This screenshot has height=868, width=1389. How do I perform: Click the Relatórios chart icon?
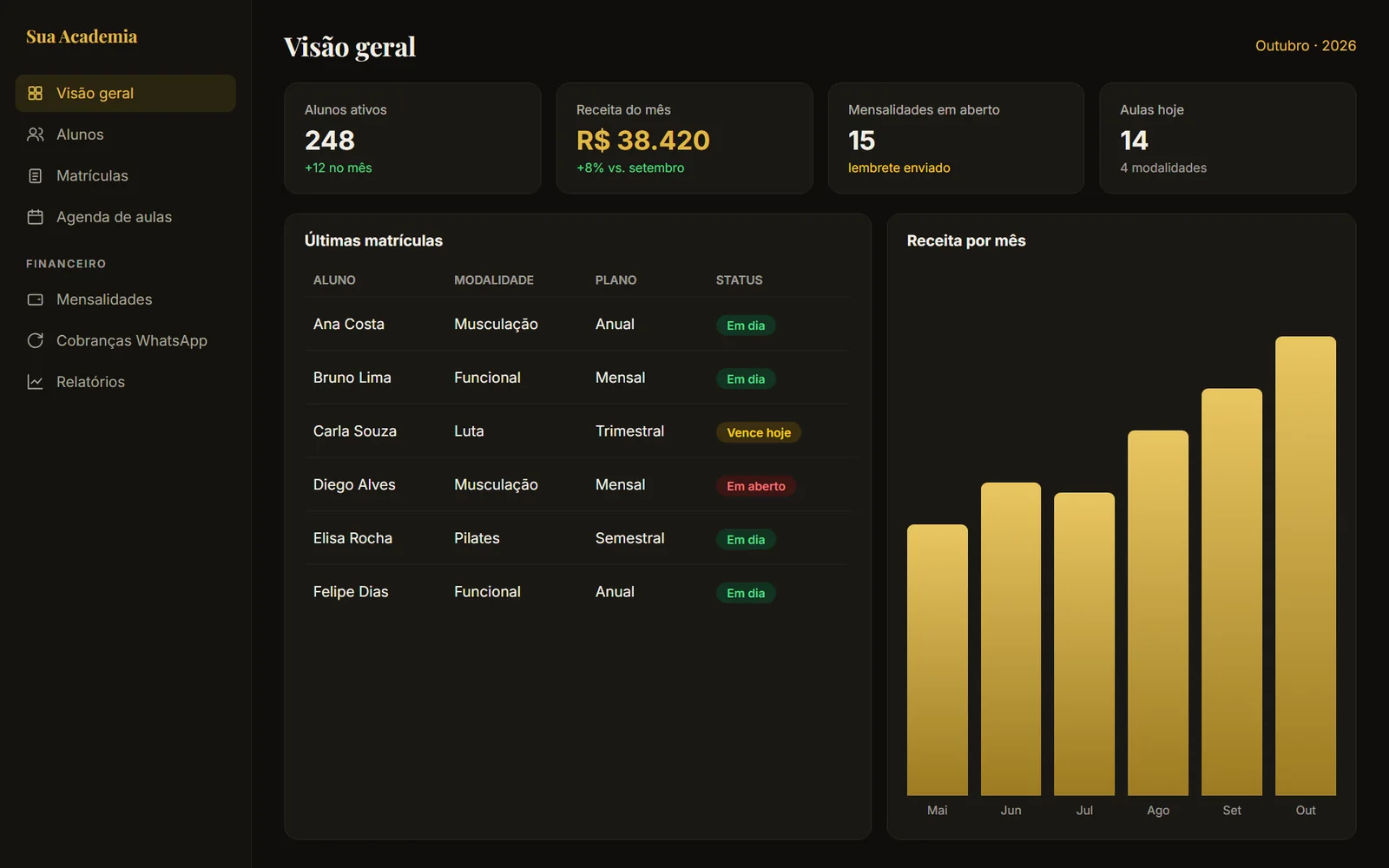pos(35,382)
